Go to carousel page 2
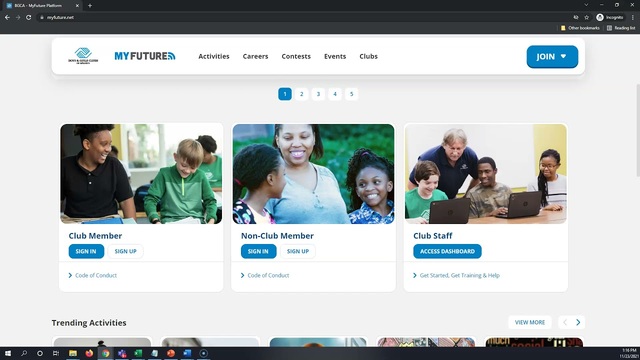640x360 pixels. click(x=302, y=94)
